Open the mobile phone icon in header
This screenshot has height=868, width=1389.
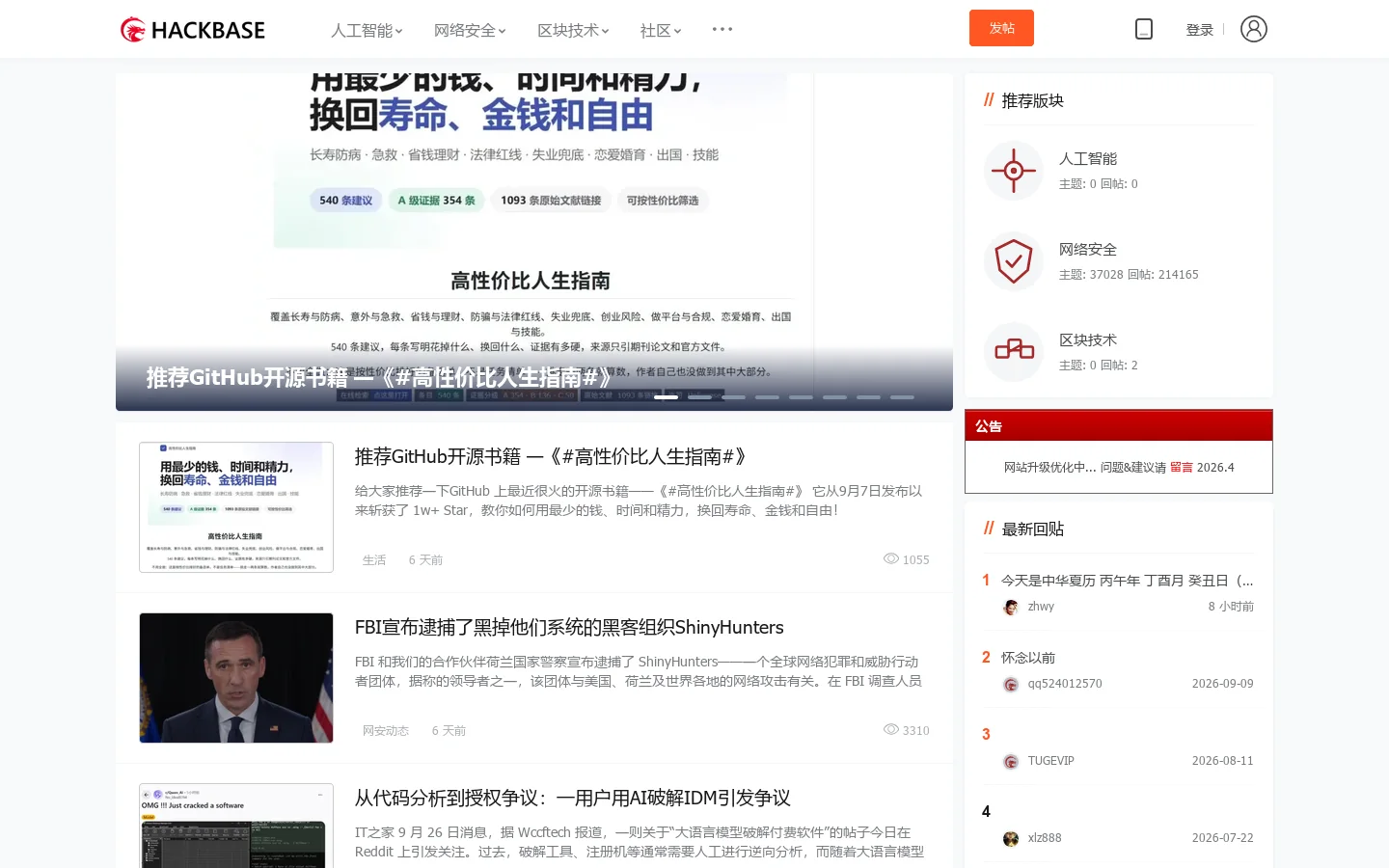pos(1144,29)
